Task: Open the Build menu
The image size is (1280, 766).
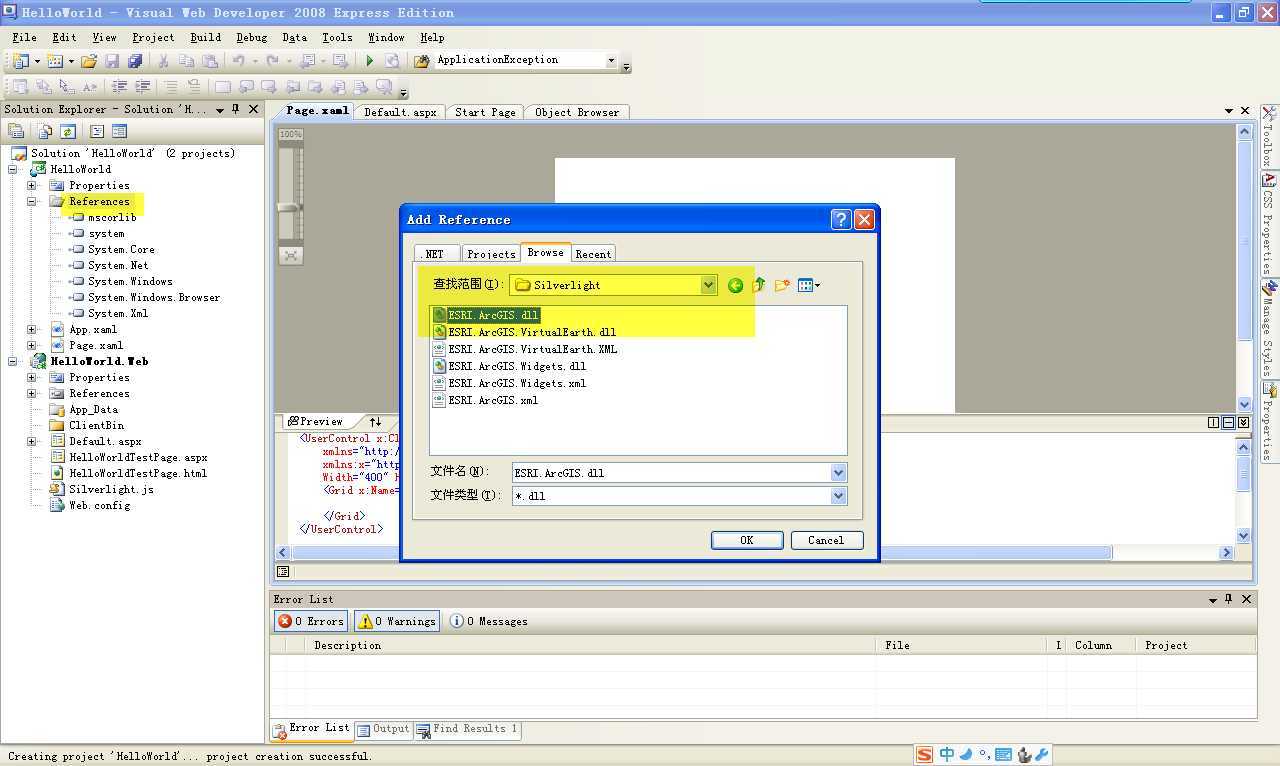Action: pos(205,37)
